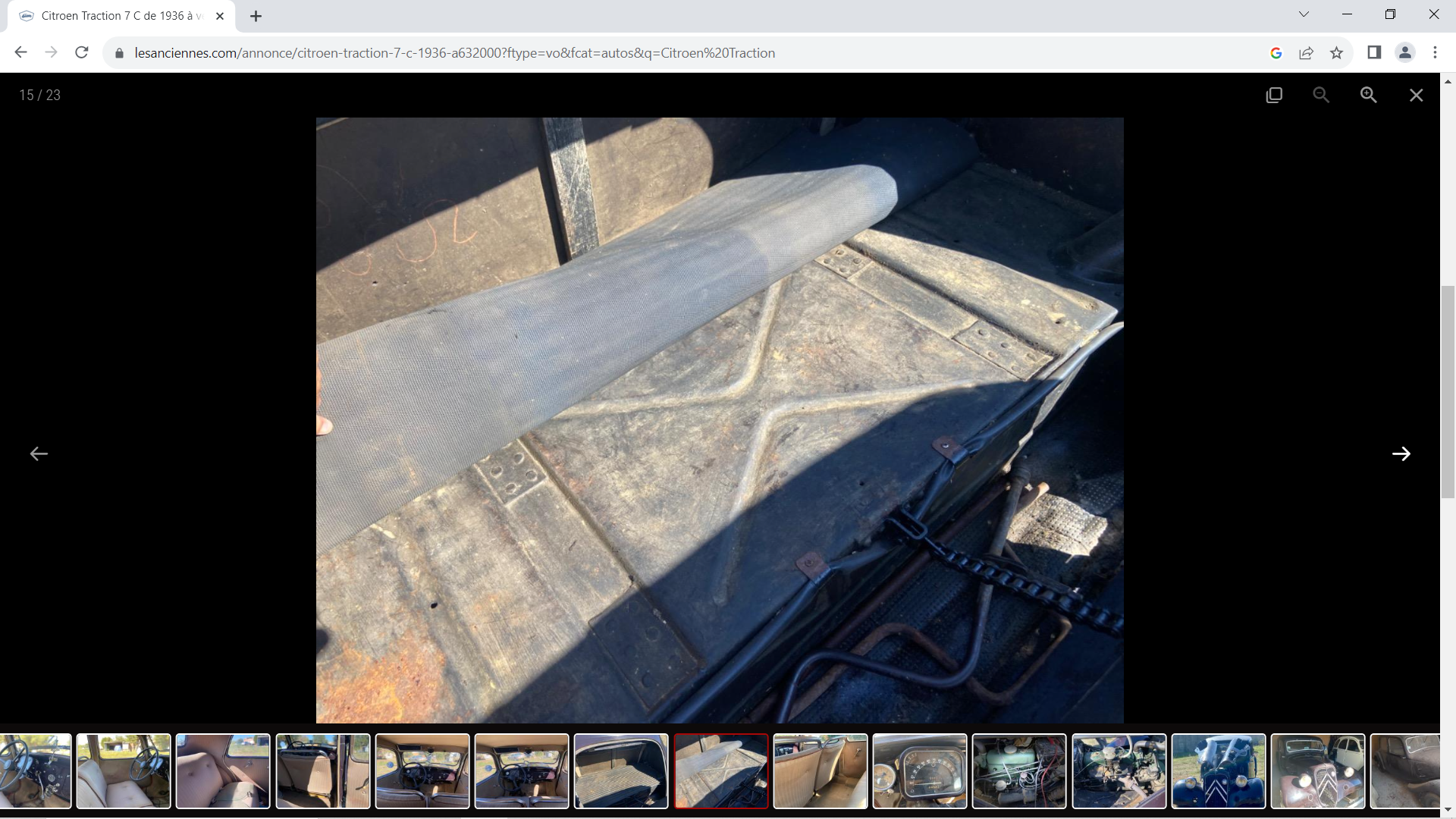Open the Chrome three-dot menu

point(1435,52)
